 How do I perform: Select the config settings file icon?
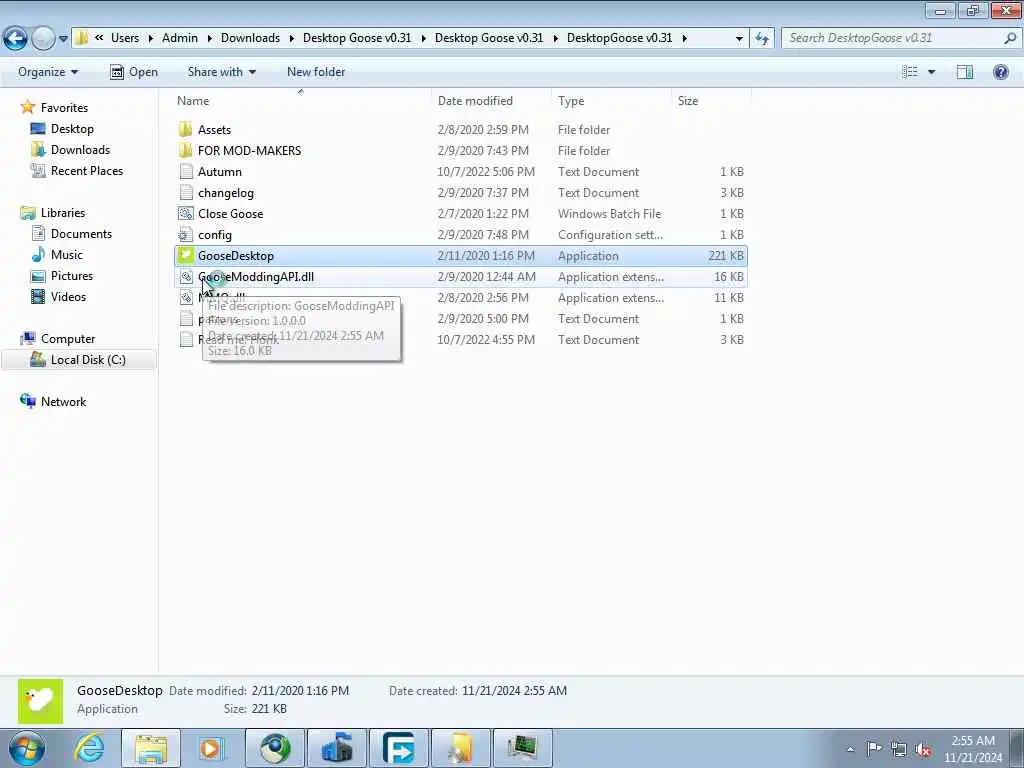pos(186,234)
